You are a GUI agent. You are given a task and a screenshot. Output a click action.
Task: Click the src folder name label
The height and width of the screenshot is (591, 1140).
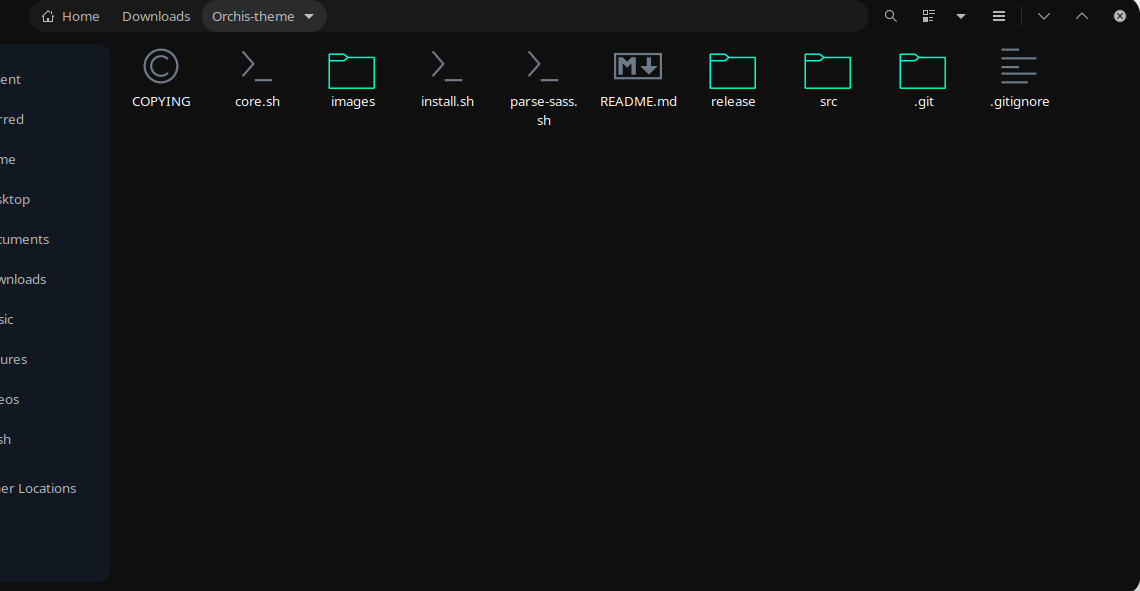click(828, 102)
